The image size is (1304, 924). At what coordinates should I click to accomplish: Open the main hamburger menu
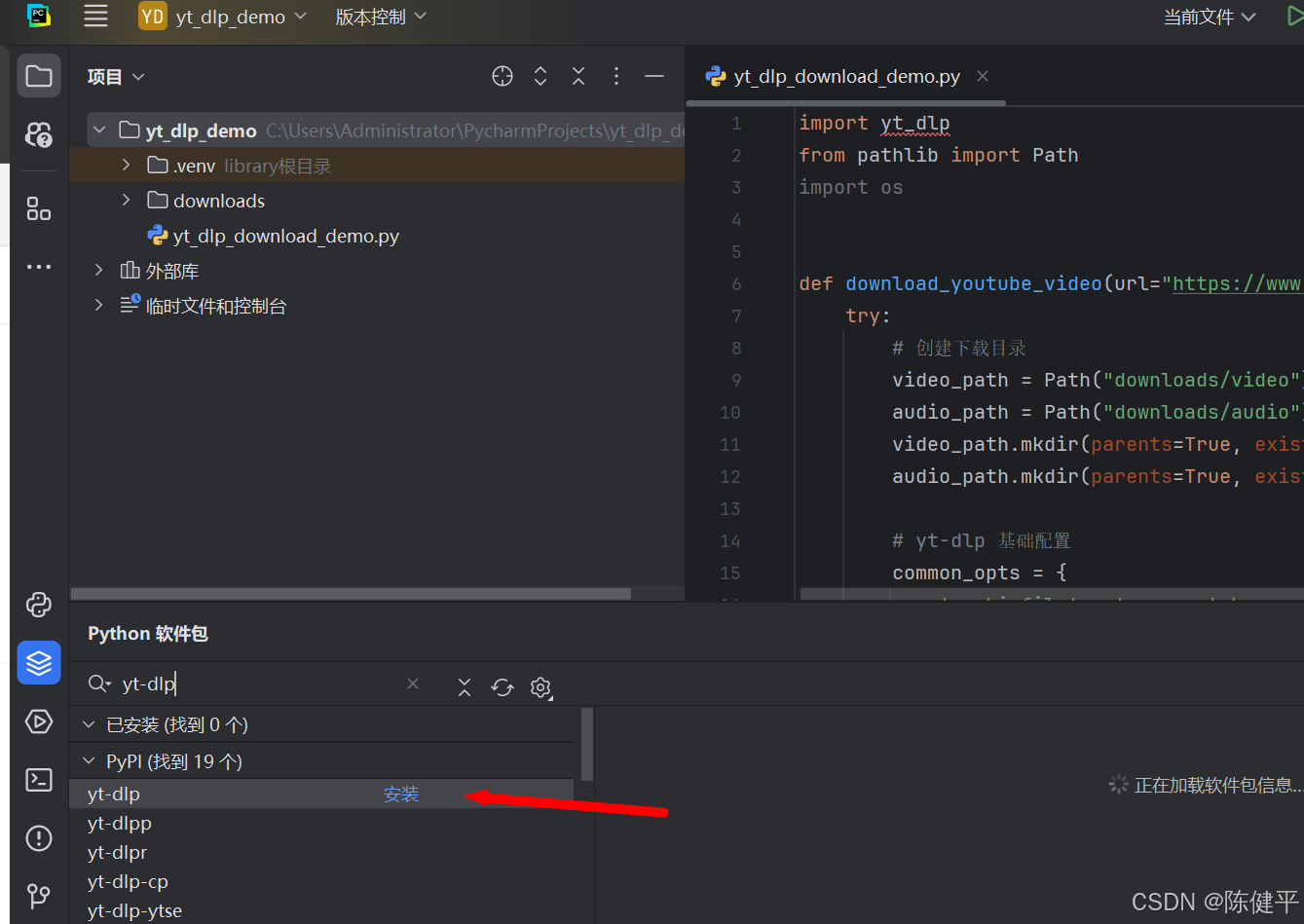[95, 17]
